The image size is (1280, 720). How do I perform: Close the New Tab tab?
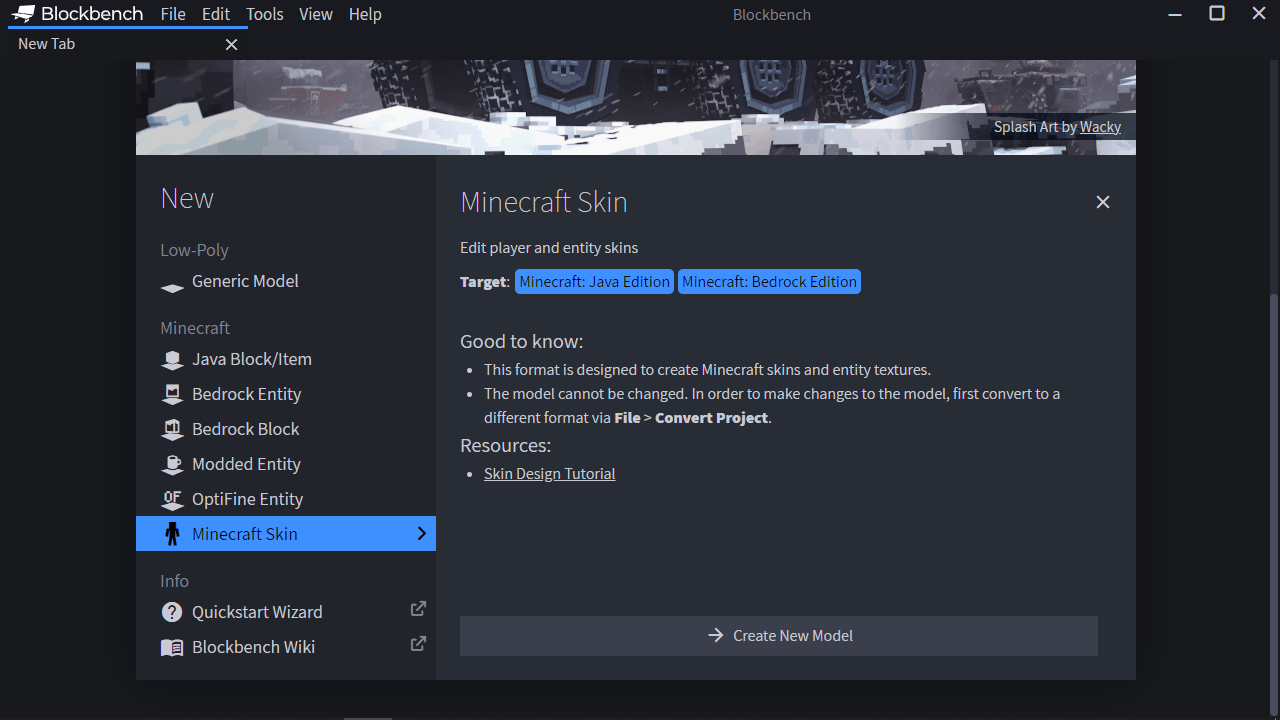(232, 45)
